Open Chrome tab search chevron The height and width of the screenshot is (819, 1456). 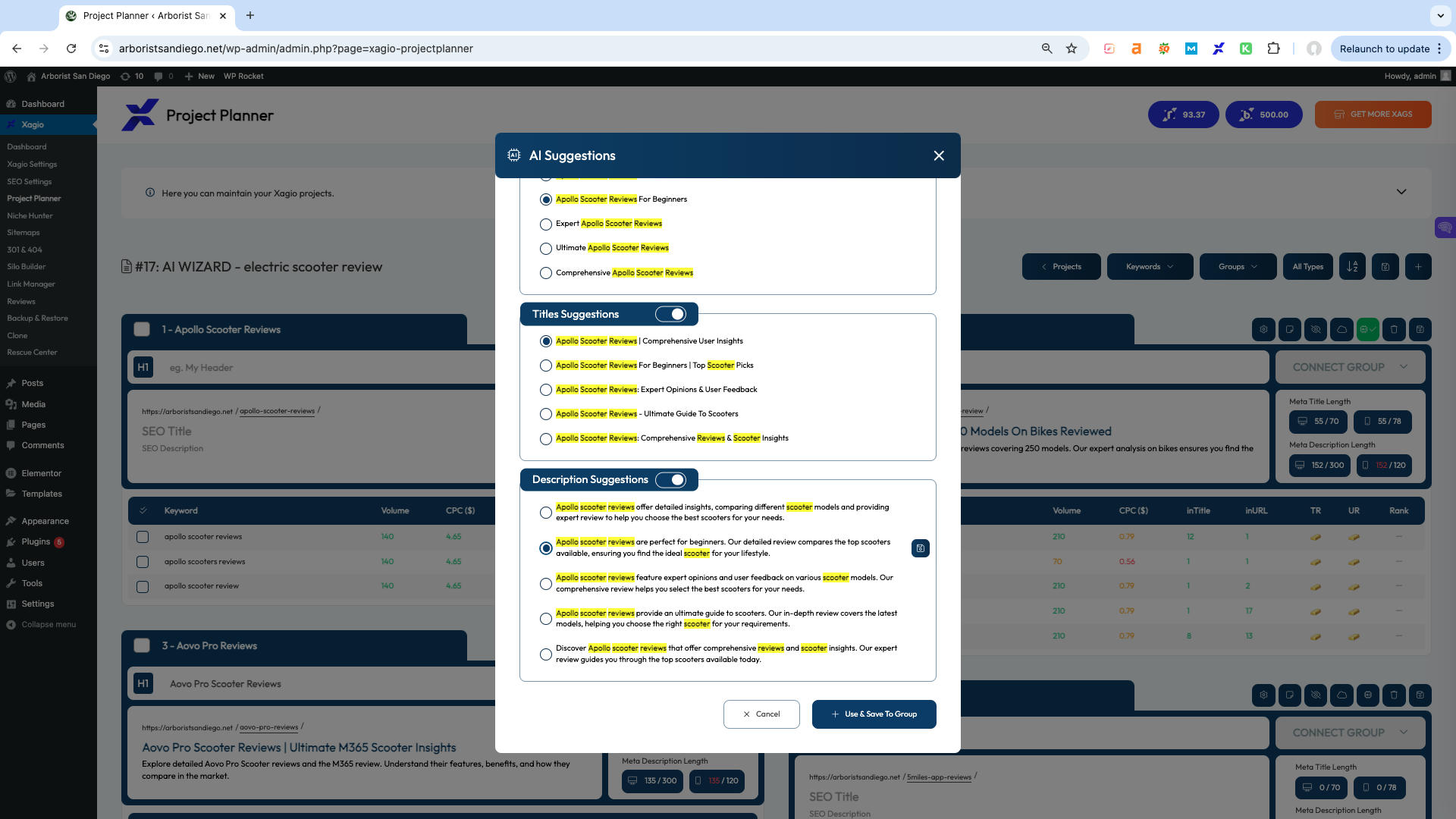(x=1440, y=15)
